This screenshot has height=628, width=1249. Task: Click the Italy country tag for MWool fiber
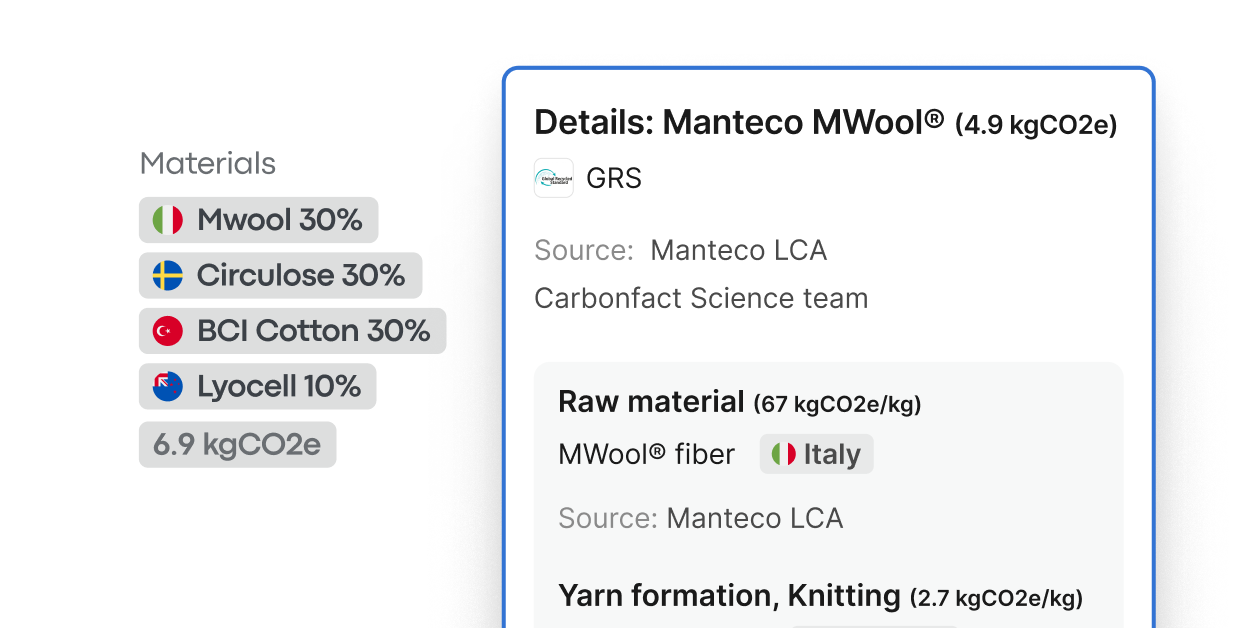click(x=816, y=454)
